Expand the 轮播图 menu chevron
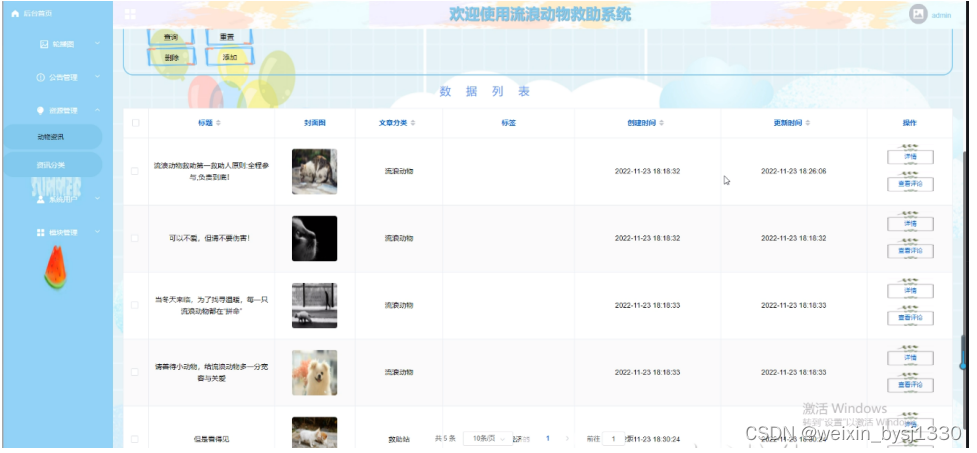977x453 pixels. tap(97, 44)
